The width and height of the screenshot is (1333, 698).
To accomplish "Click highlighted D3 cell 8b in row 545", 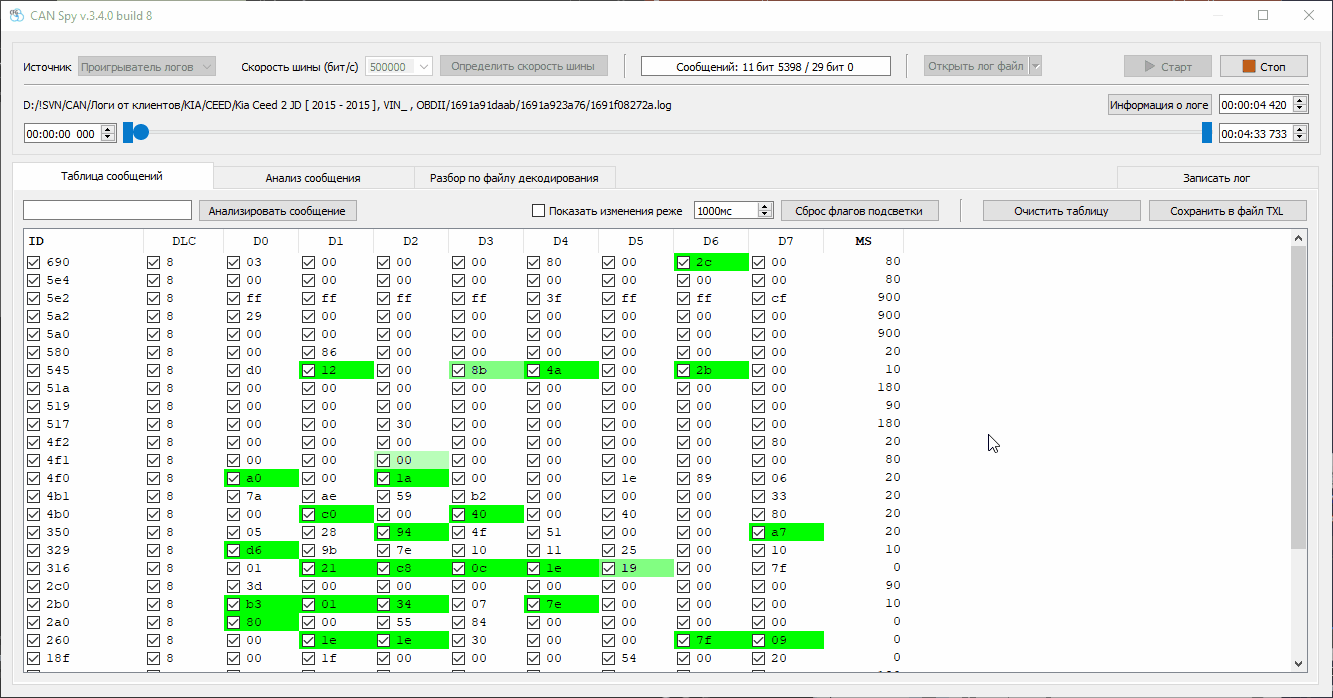I will [x=486, y=370].
